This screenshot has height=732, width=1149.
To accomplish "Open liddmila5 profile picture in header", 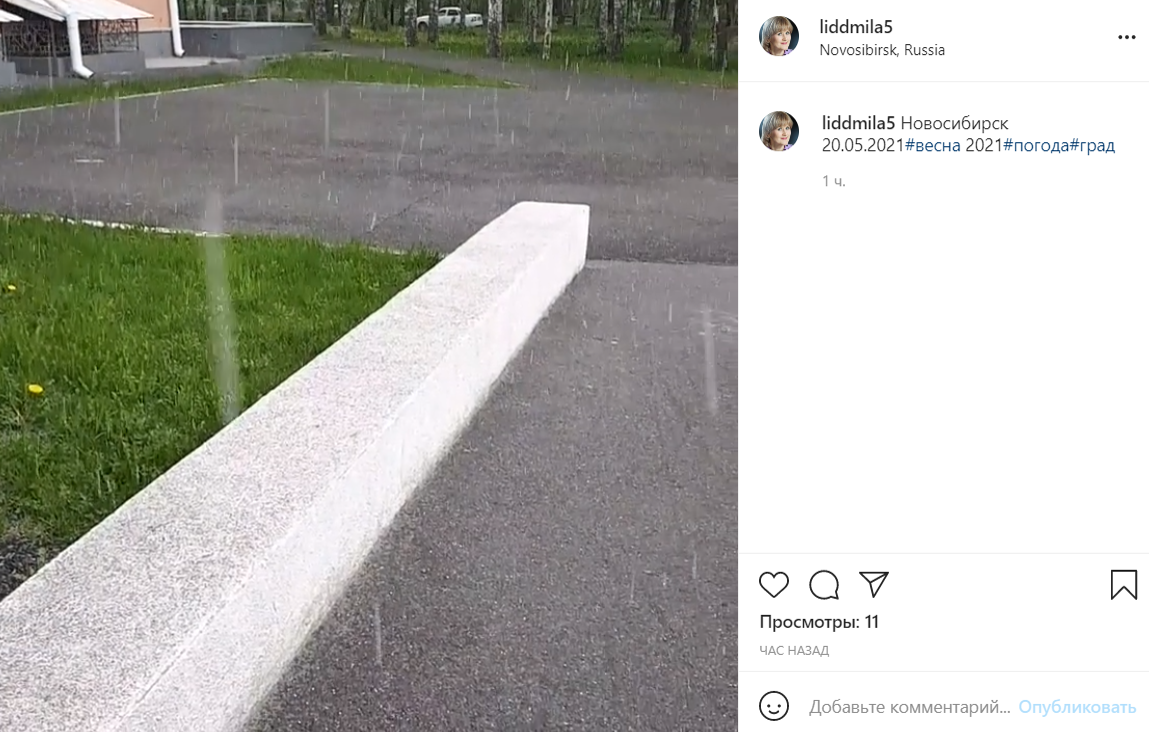I will (x=779, y=37).
